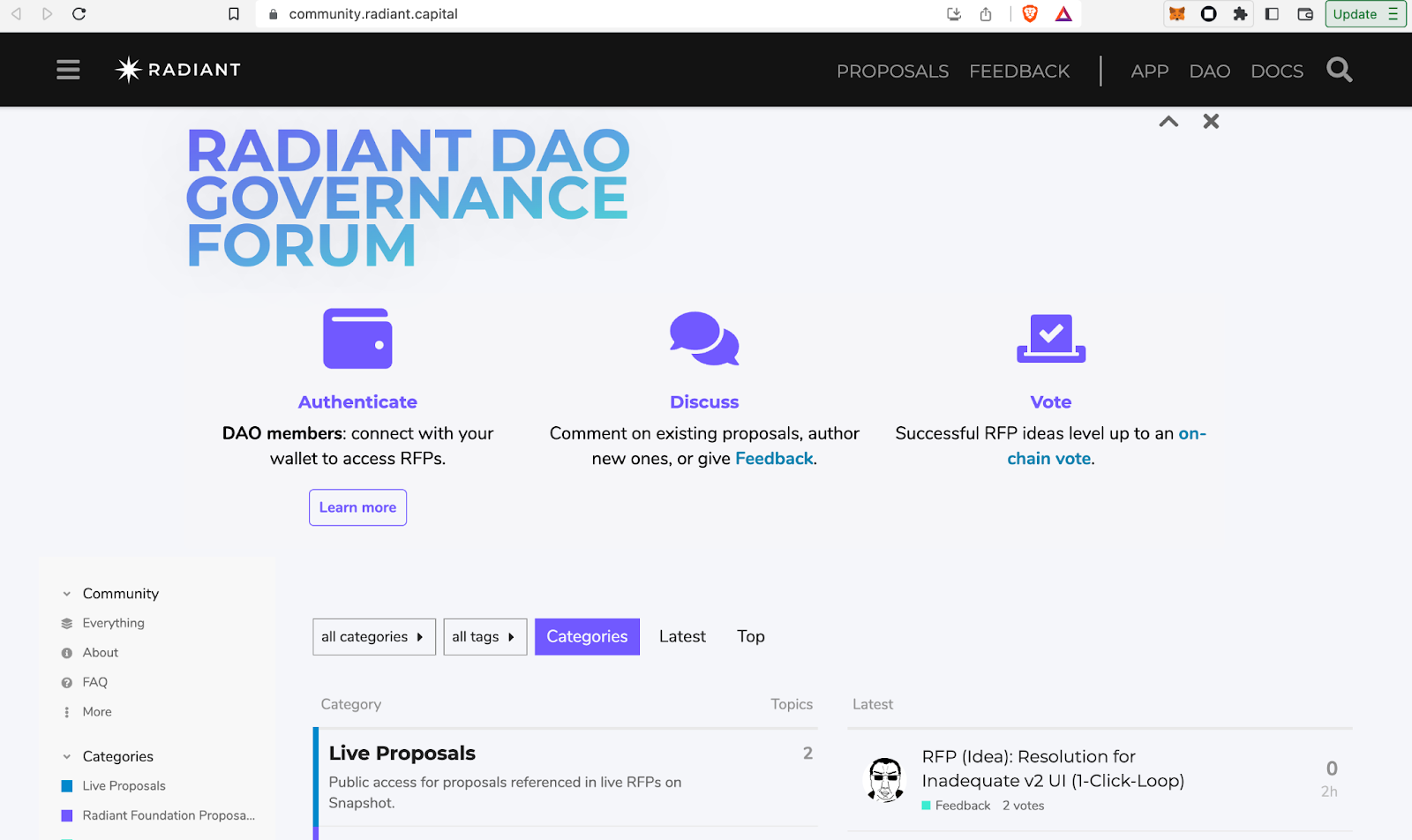This screenshot has height=840, width=1412.
Task: Click the More vertical dots icon
Action: click(x=67, y=712)
